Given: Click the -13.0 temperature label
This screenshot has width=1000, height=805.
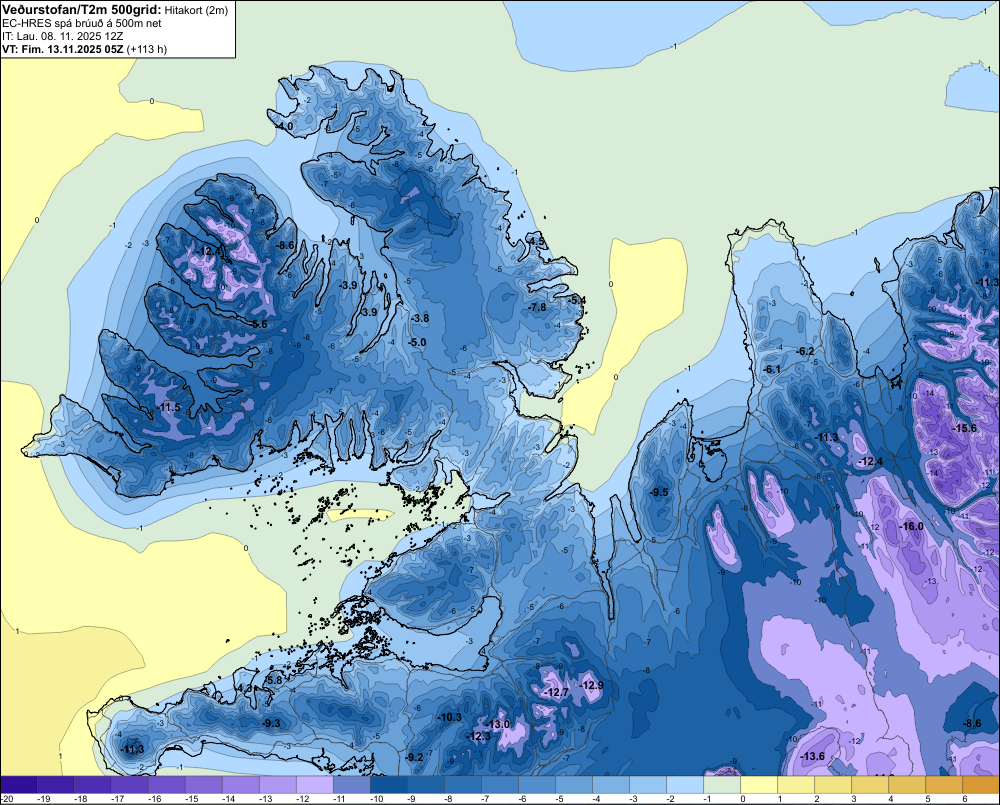Looking at the screenshot, I should pyautogui.click(x=497, y=725).
